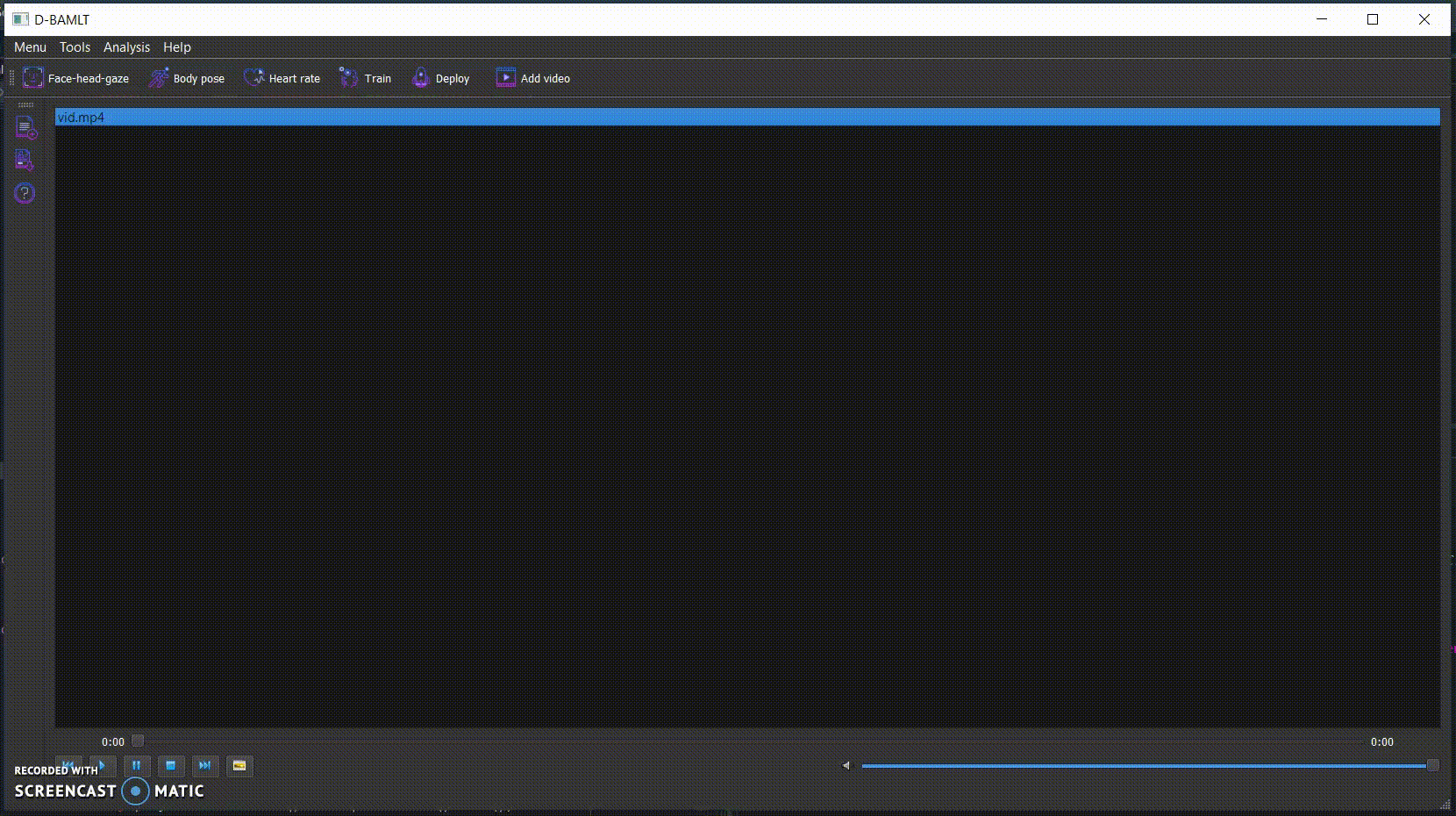Maximize the D-BAMLT window

[1373, 19]
